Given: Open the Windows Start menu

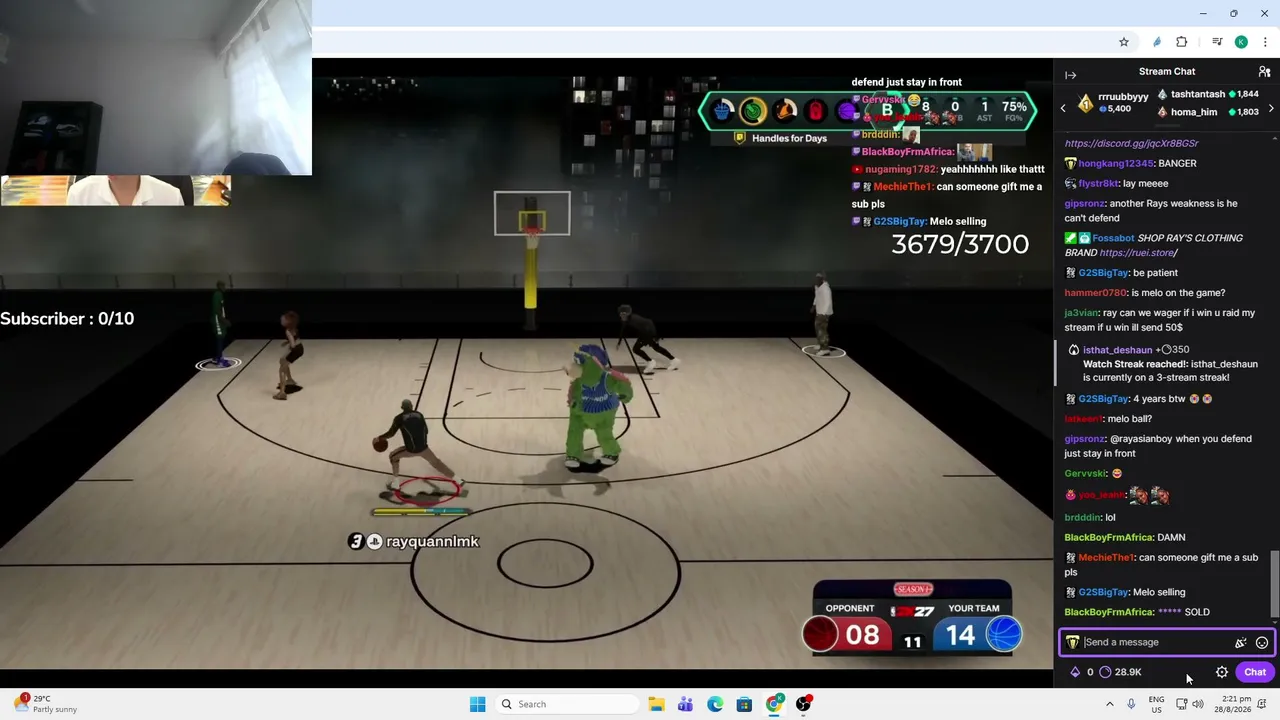Looking at the screenshot, I should [477, 704].
